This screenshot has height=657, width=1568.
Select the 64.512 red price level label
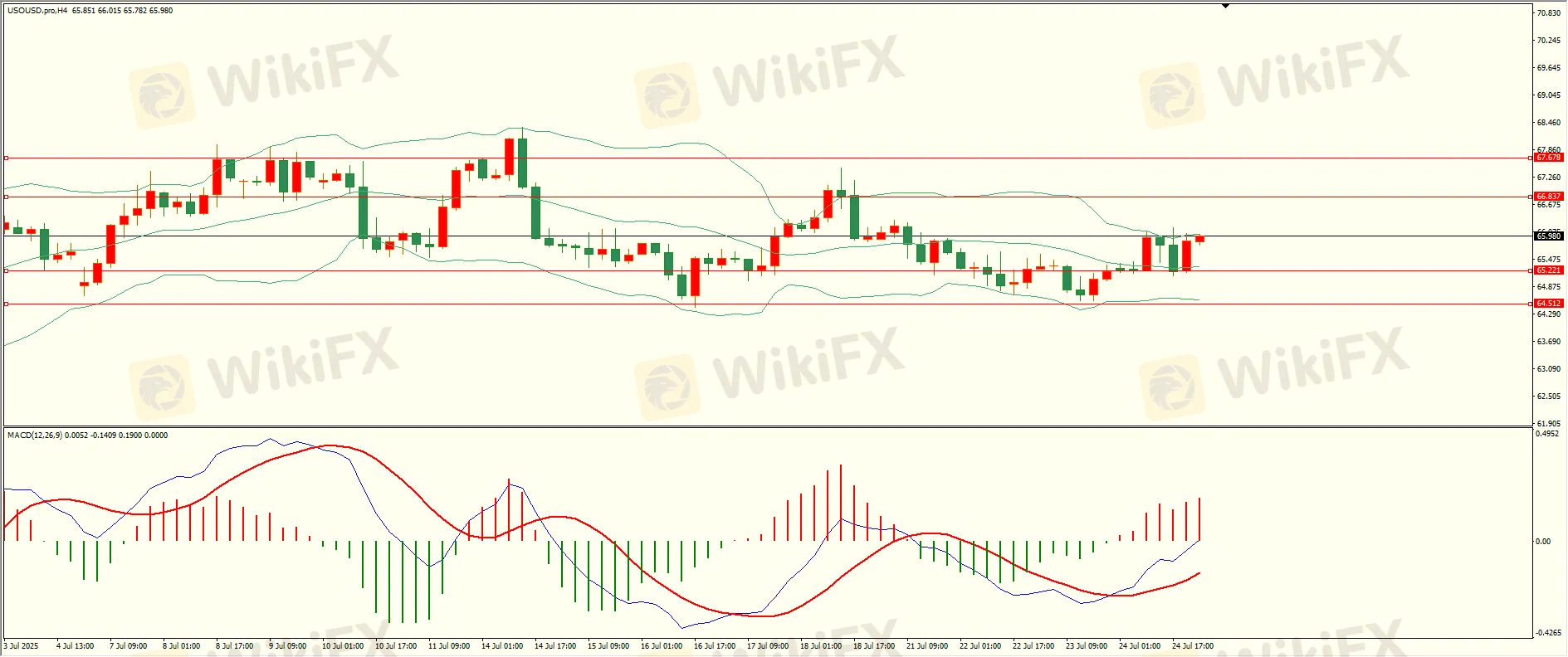[x=1548, y=304]
